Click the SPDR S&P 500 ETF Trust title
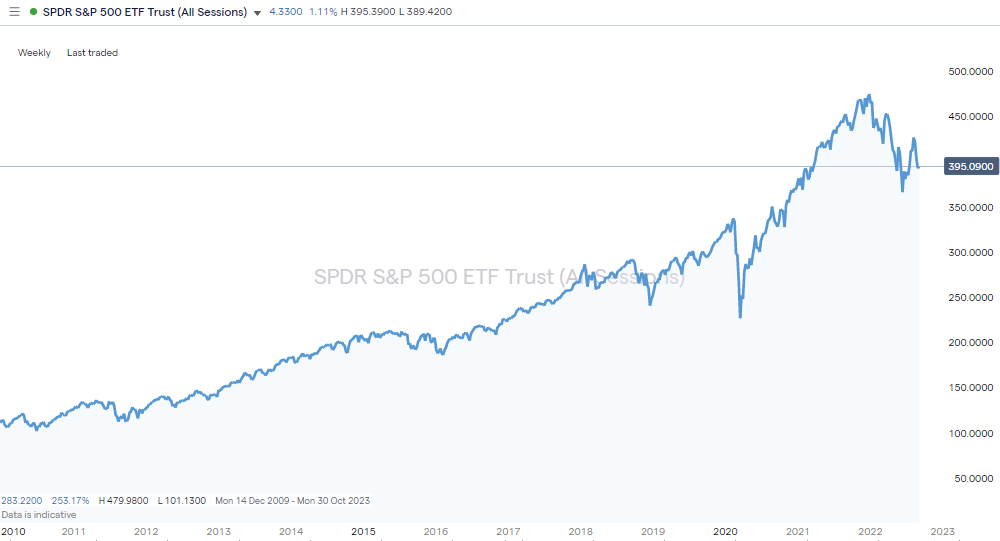 click(144, 12)
